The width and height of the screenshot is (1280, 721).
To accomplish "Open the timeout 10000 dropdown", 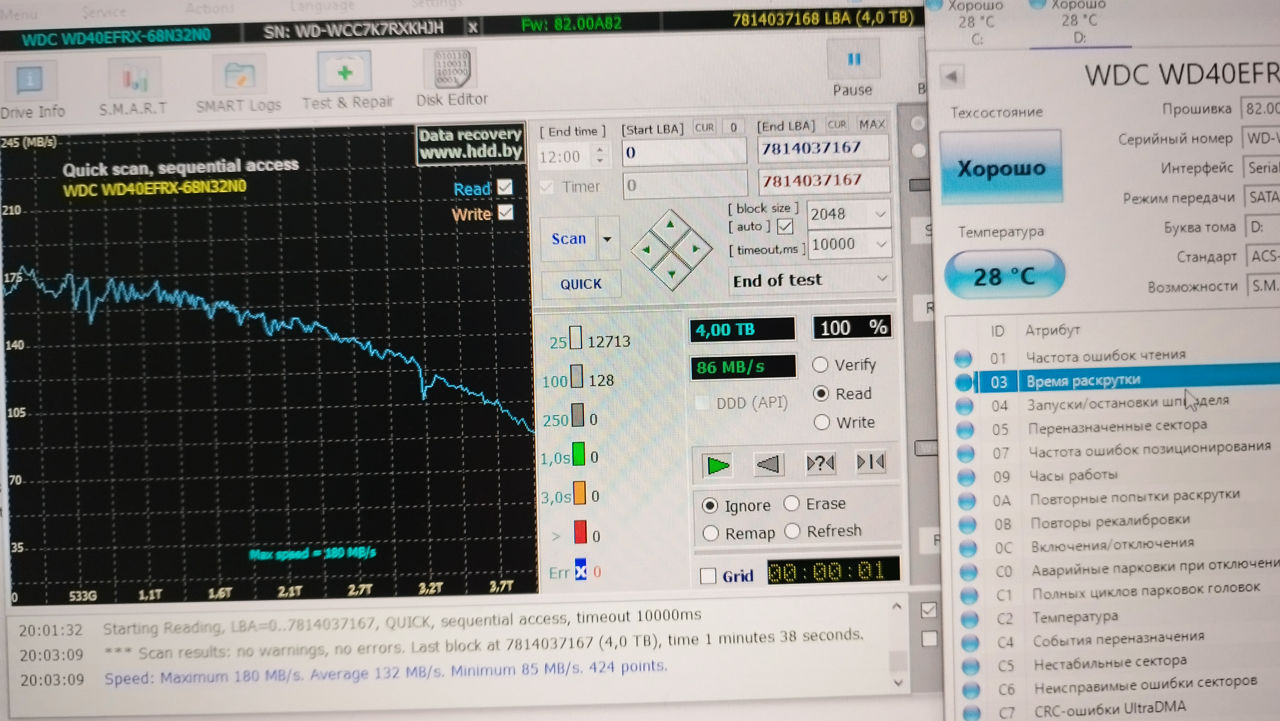I will pos(881,244).
